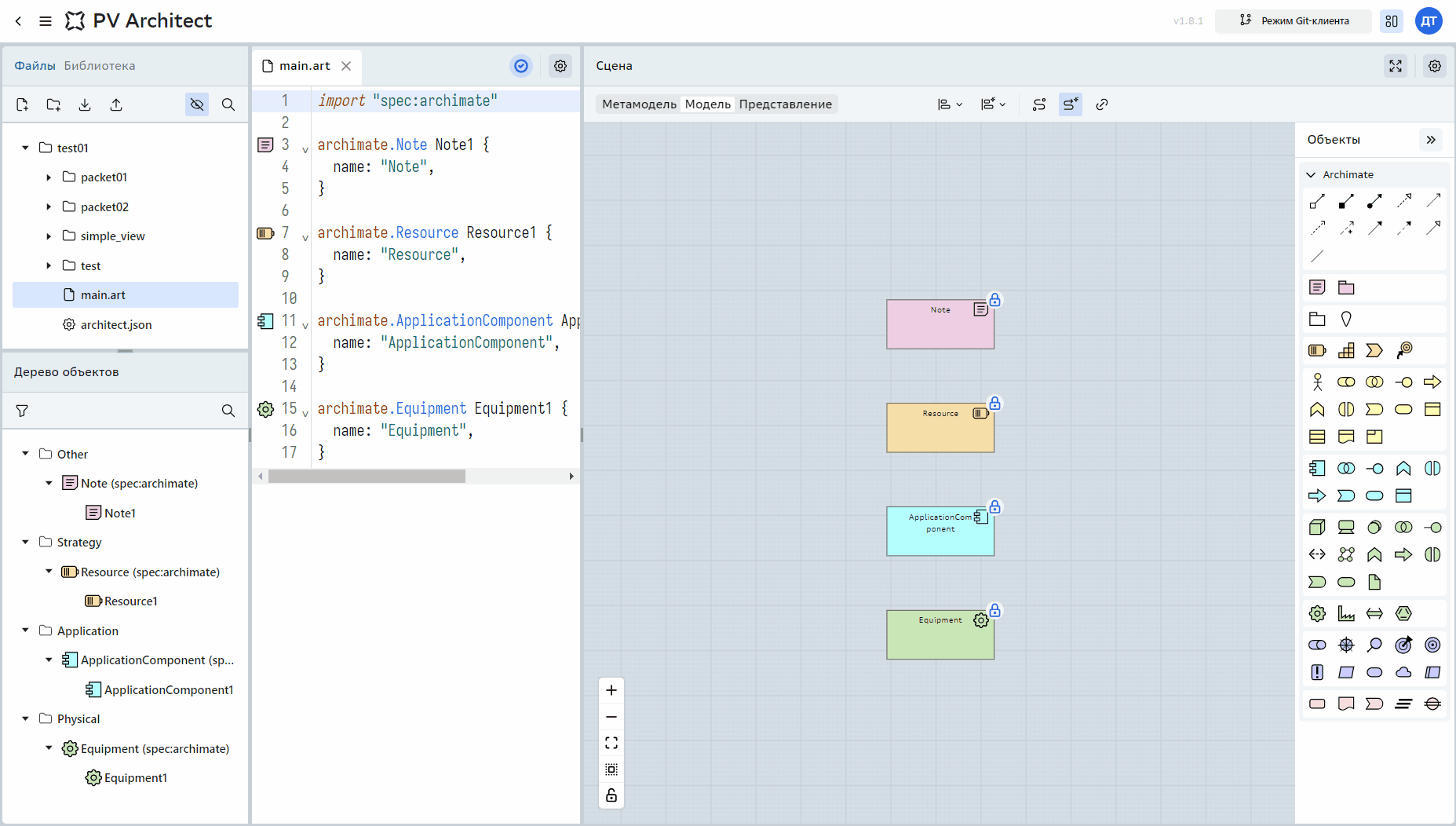Toggle the validation check icon in editor
The height and width of the screenshot is (826, 1456).
click(x=521, y=66)
